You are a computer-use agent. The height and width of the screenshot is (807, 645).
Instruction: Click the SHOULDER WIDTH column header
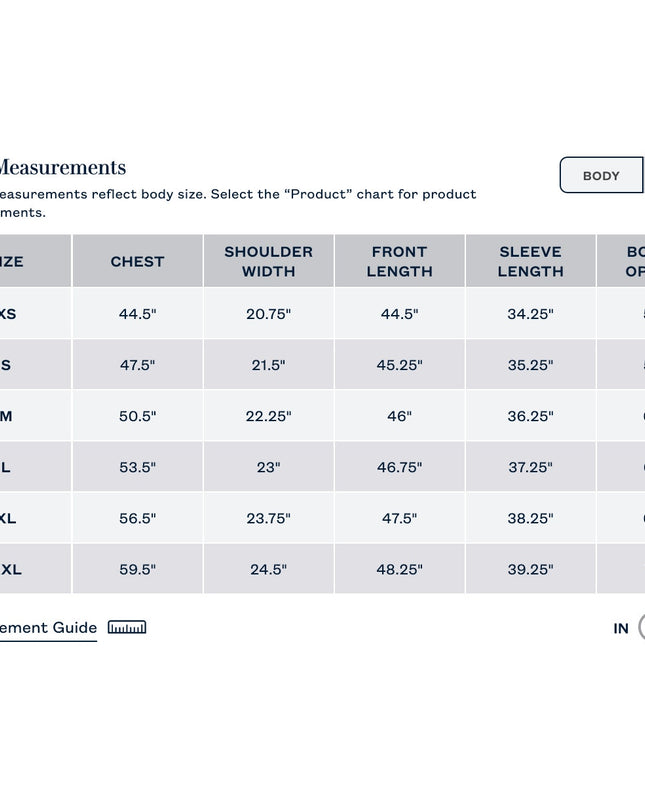[x=269, y=261]
